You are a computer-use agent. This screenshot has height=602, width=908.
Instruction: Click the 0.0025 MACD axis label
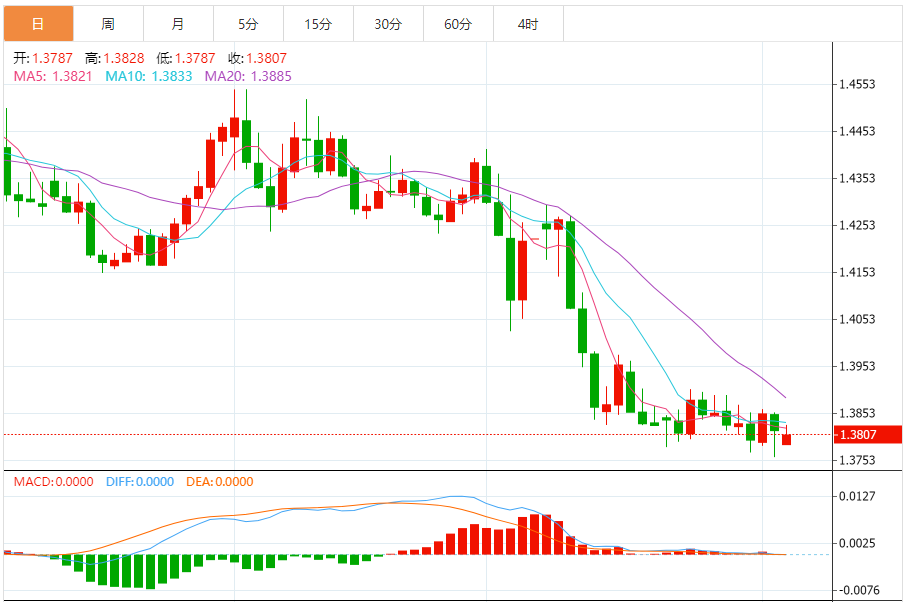click(858, 543)
